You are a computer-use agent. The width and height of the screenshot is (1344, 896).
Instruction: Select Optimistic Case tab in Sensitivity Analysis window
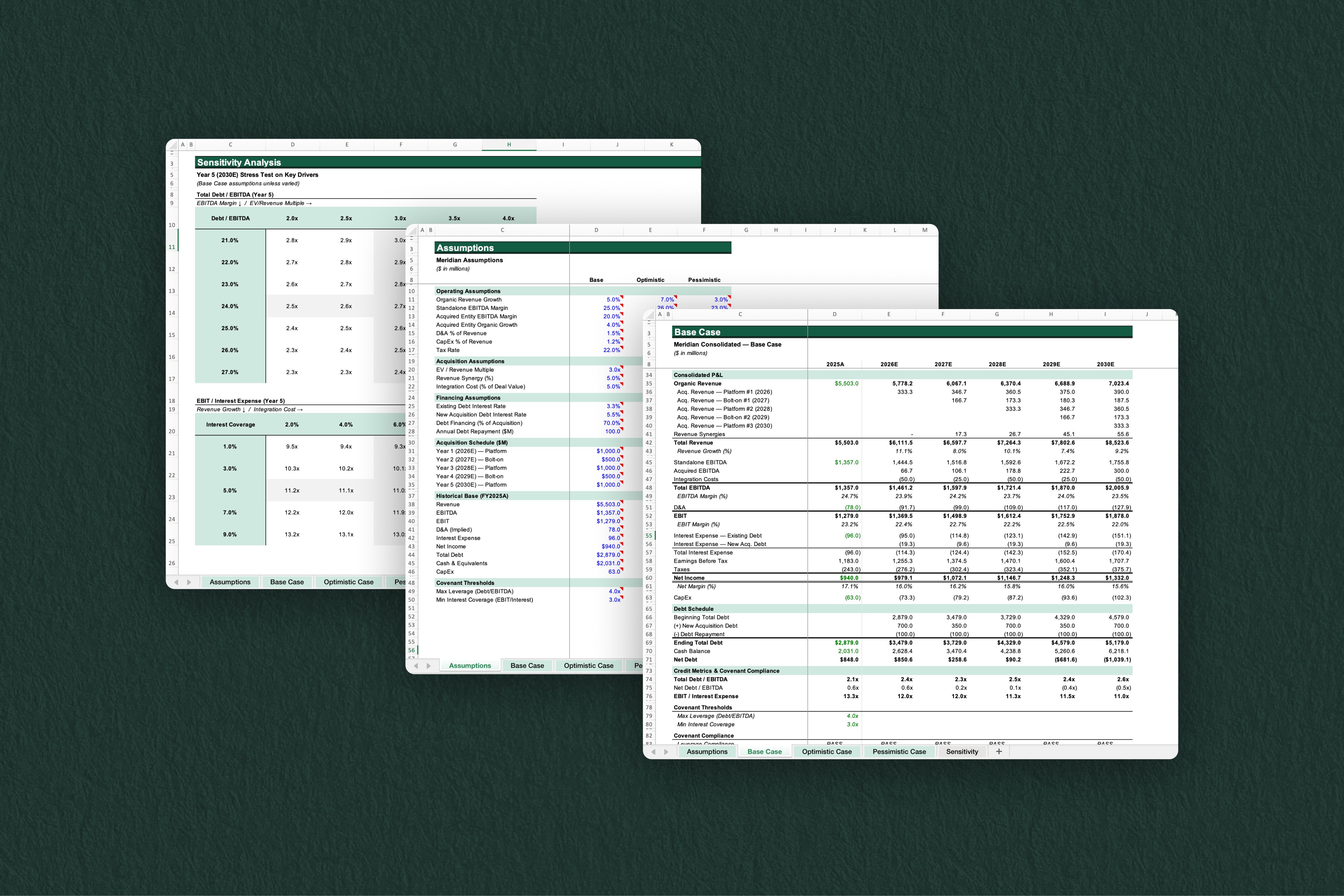coord(348,582)
